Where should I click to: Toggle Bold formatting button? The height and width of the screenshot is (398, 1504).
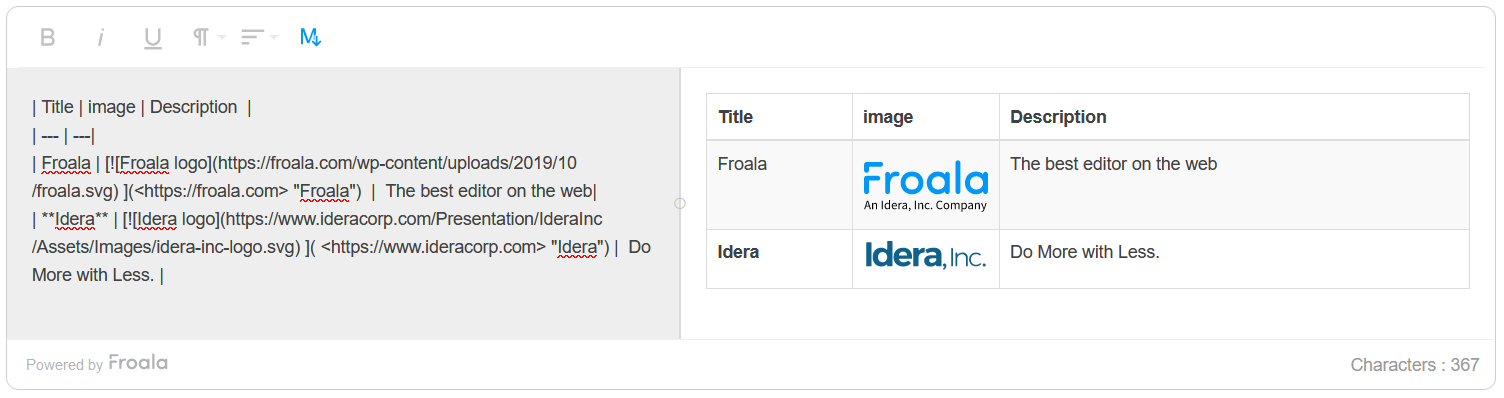pos(47,38)
